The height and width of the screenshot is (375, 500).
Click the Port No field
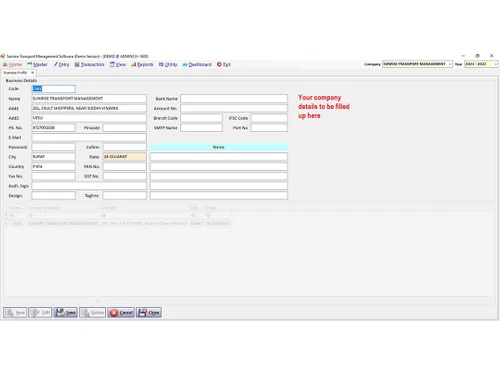[269, 128]
